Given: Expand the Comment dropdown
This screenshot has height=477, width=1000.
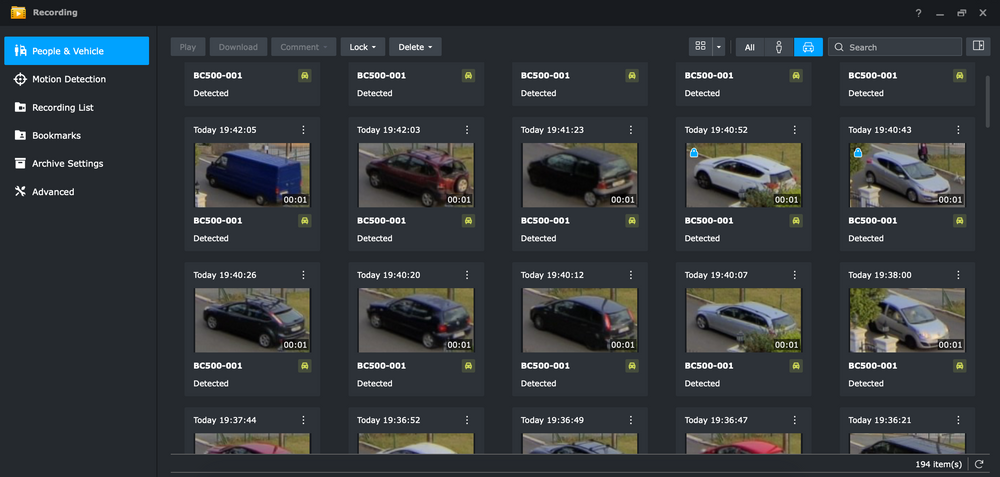Looking at the screenshot, I should coord(304,47).
